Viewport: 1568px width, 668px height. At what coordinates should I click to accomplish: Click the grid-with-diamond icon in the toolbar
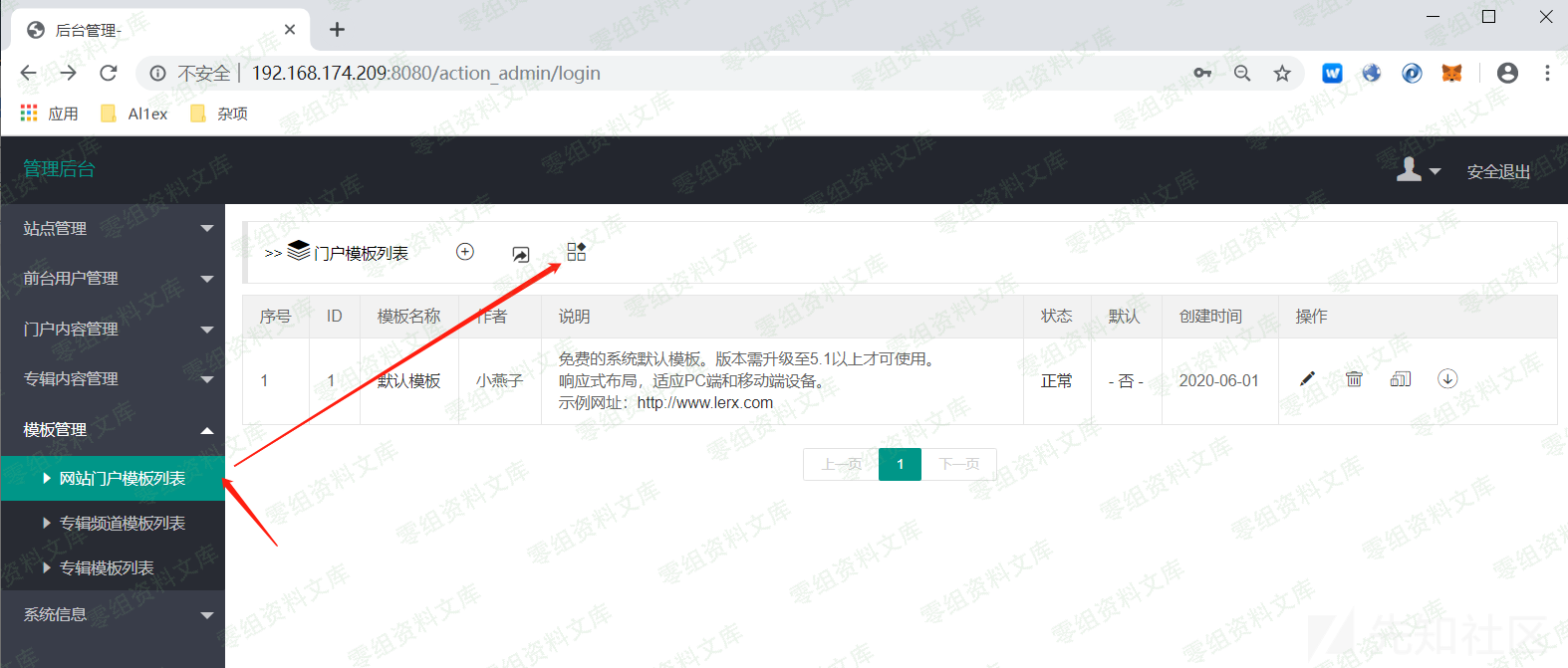click(x=576, y=252)
